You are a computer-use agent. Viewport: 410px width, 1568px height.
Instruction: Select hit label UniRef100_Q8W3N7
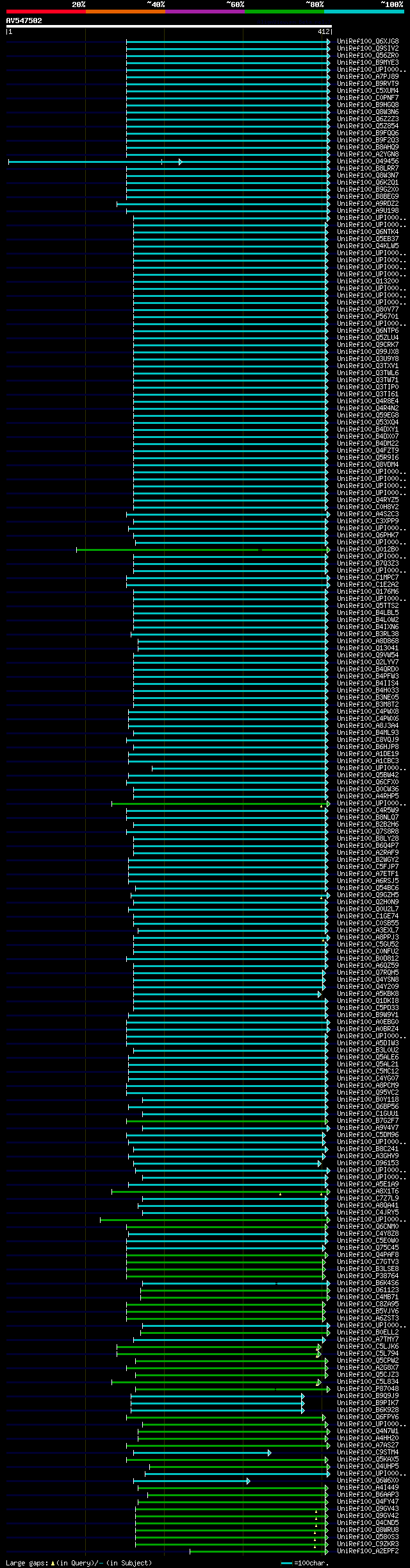(368, 176)
